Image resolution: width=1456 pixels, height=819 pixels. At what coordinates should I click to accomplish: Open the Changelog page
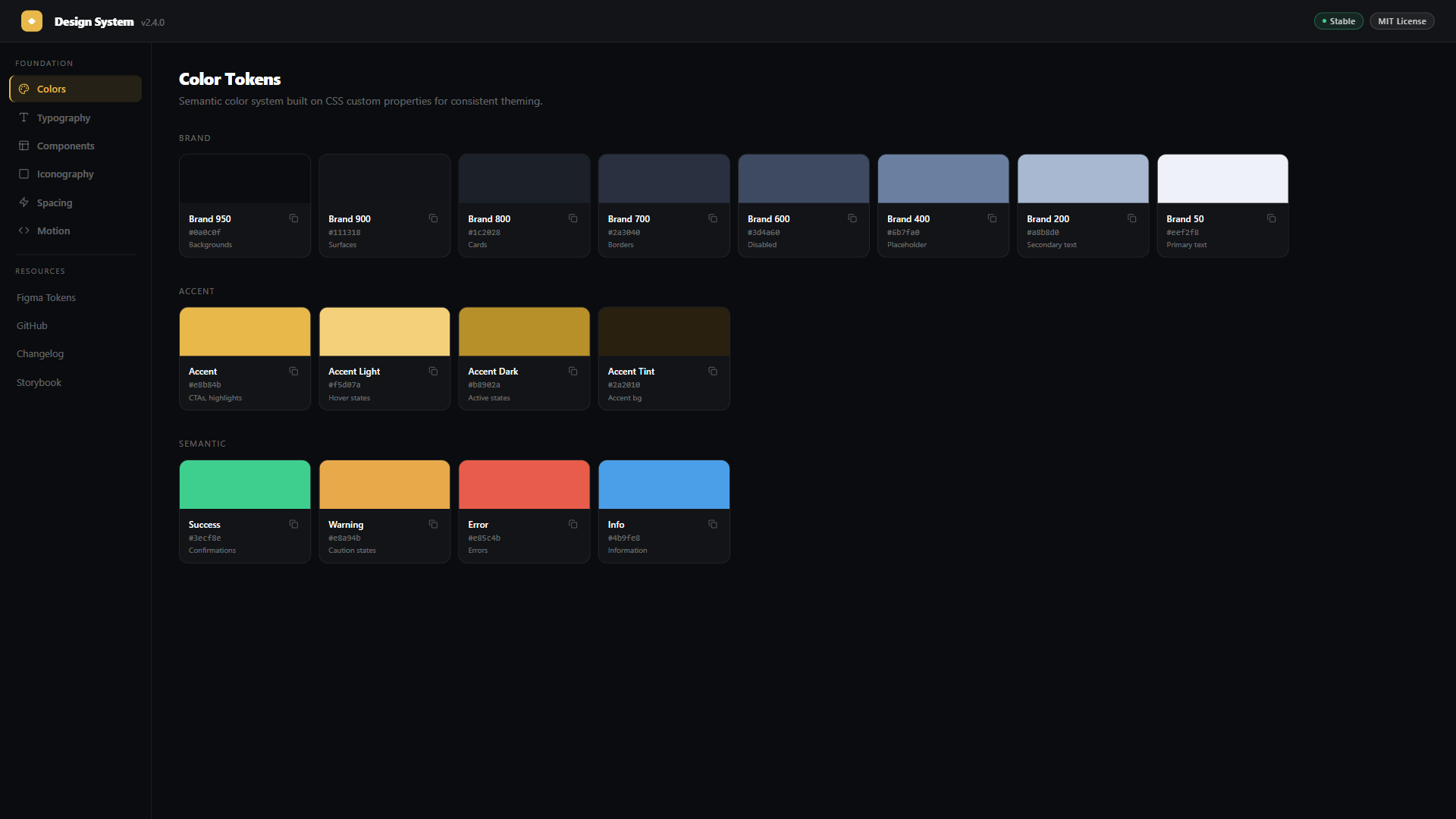point(39,353)
